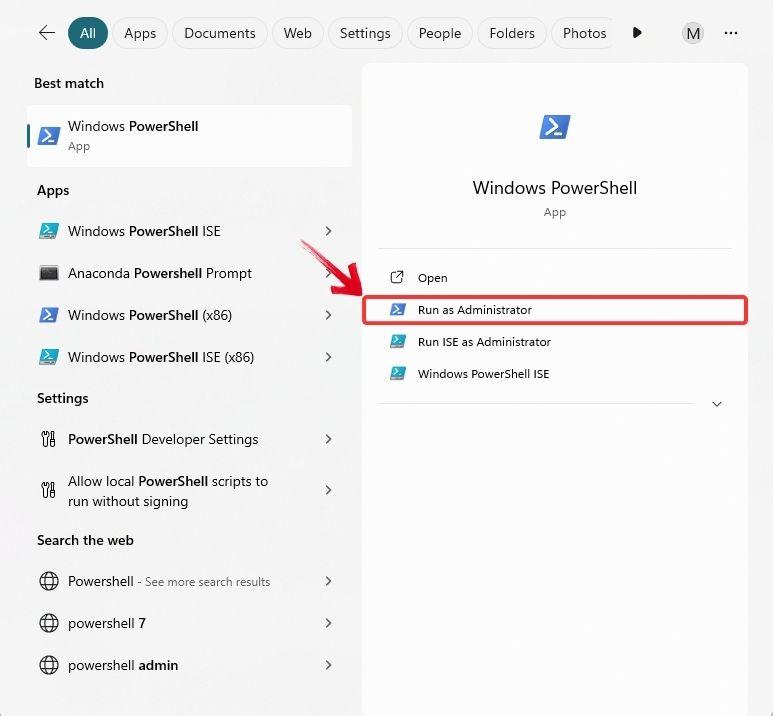
Task: Select the Folders filter tab
Action: click(x=512, y=33)
